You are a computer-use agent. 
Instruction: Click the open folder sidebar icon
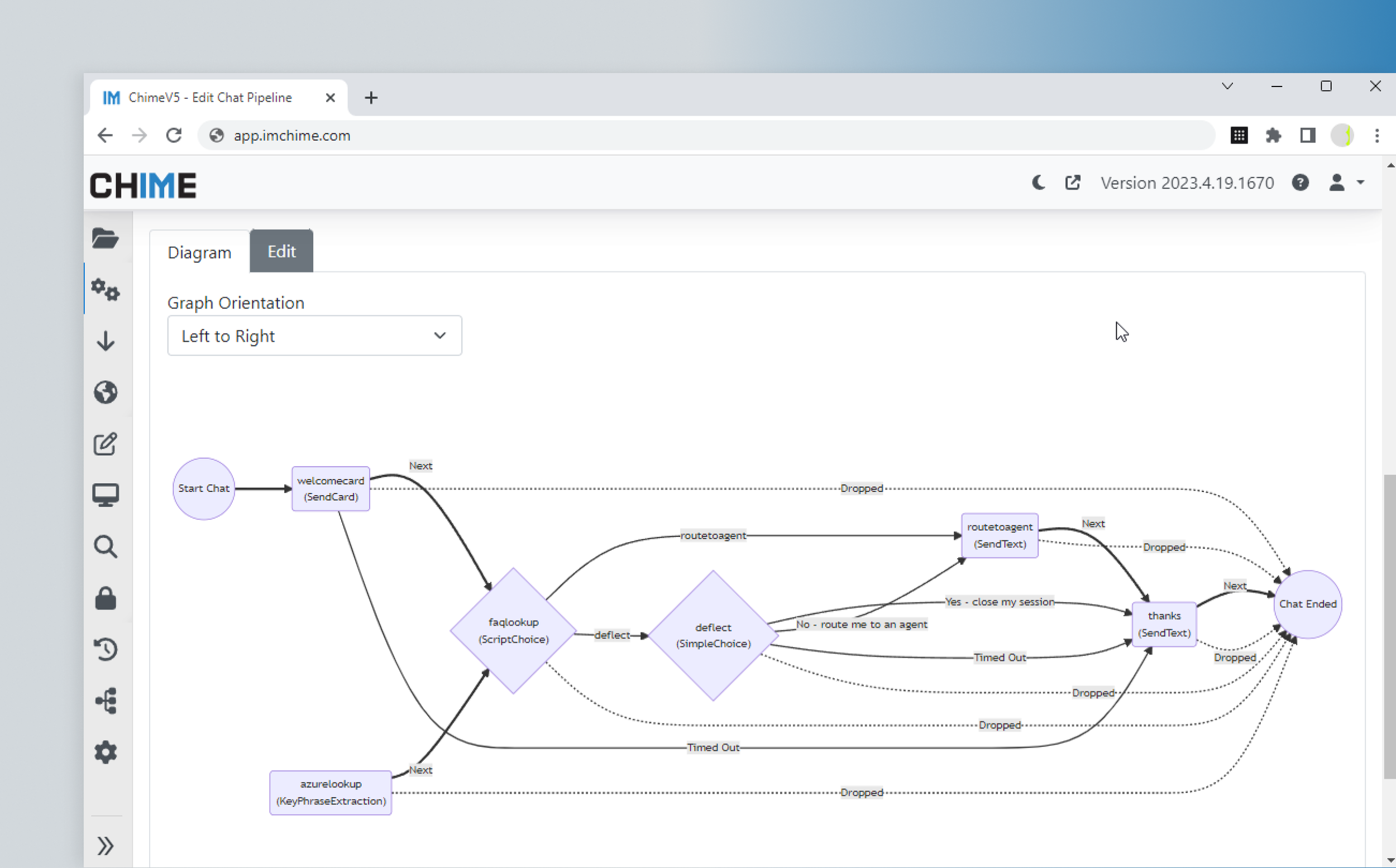[105, 238]
